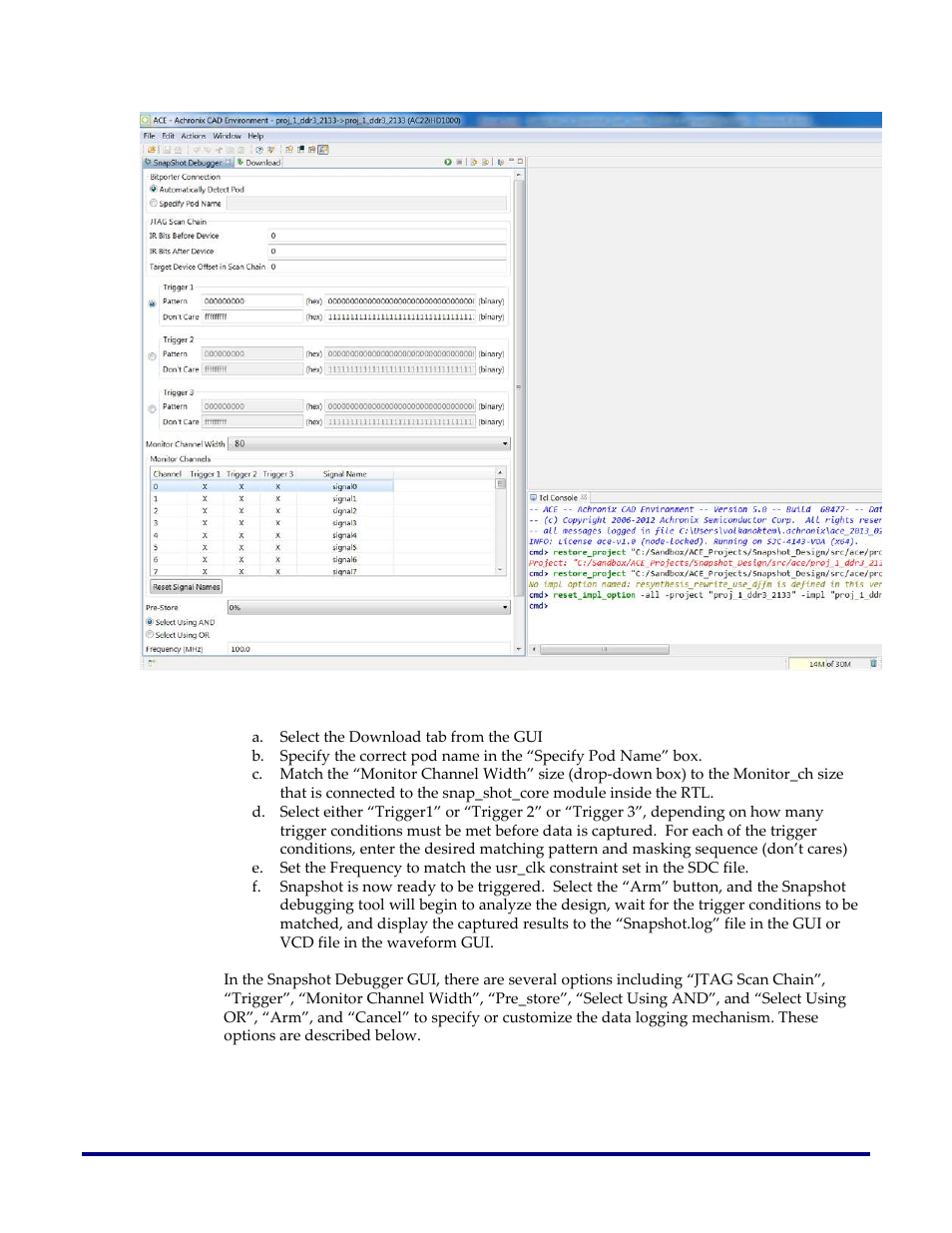Viewport: 952px width, 1233px height.
Task: Click Trigger 1 Pattern hex field
Action: pyautogui.click(x=252, y=301)
